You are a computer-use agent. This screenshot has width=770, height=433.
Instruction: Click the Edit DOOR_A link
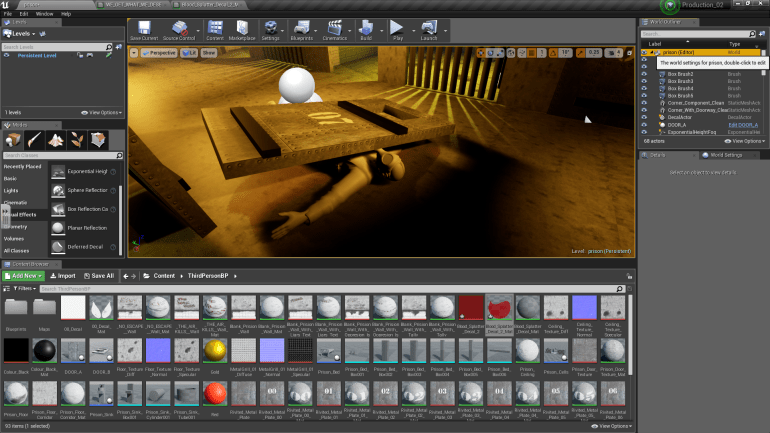click(x=743, y=125)
